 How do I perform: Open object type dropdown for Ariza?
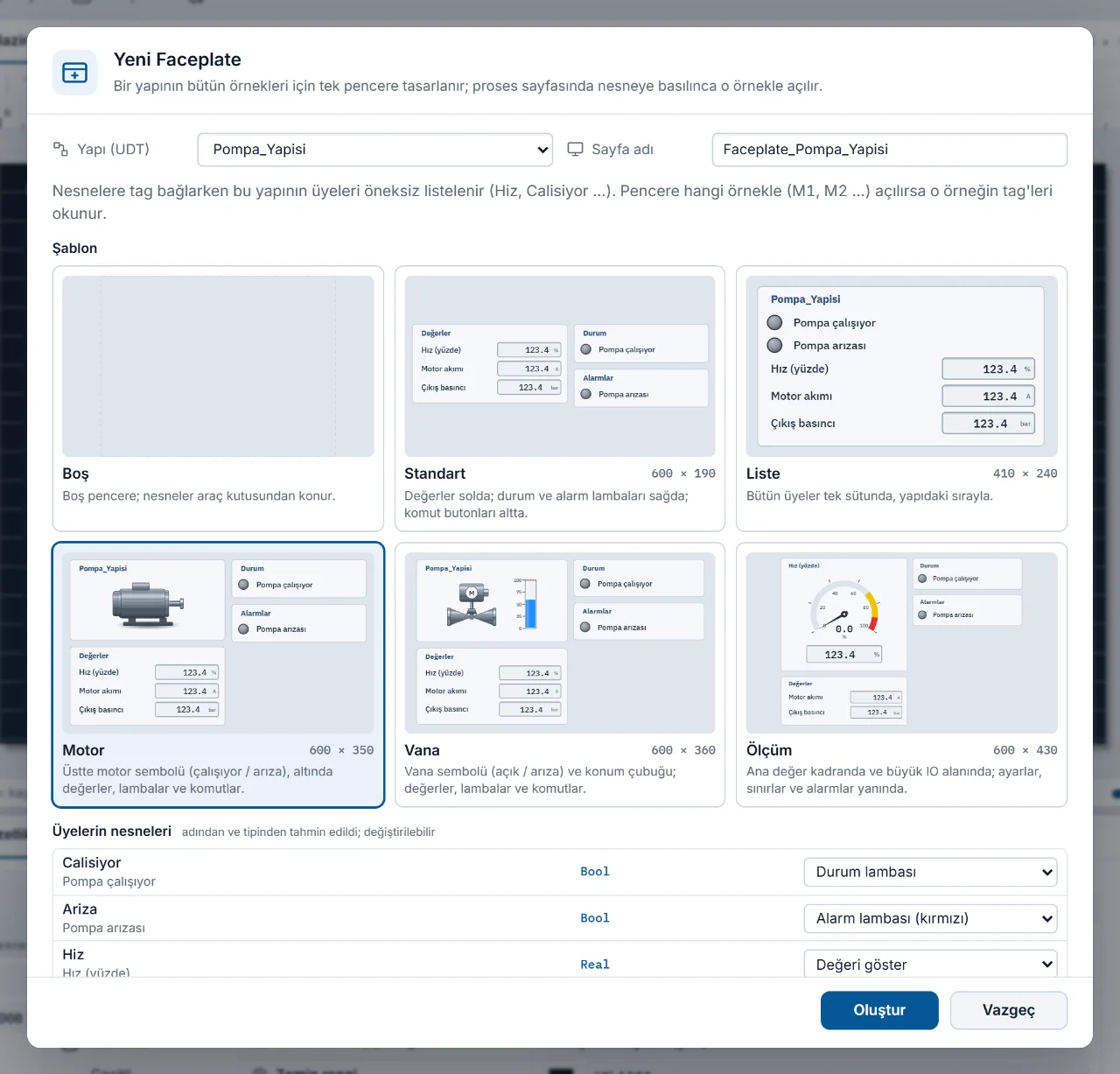click(930, 918)
